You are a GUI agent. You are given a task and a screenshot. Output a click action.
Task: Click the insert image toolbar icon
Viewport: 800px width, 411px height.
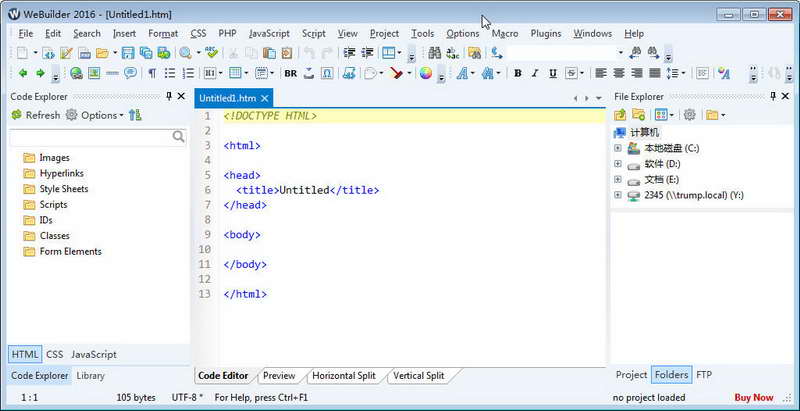coord(94,73)
